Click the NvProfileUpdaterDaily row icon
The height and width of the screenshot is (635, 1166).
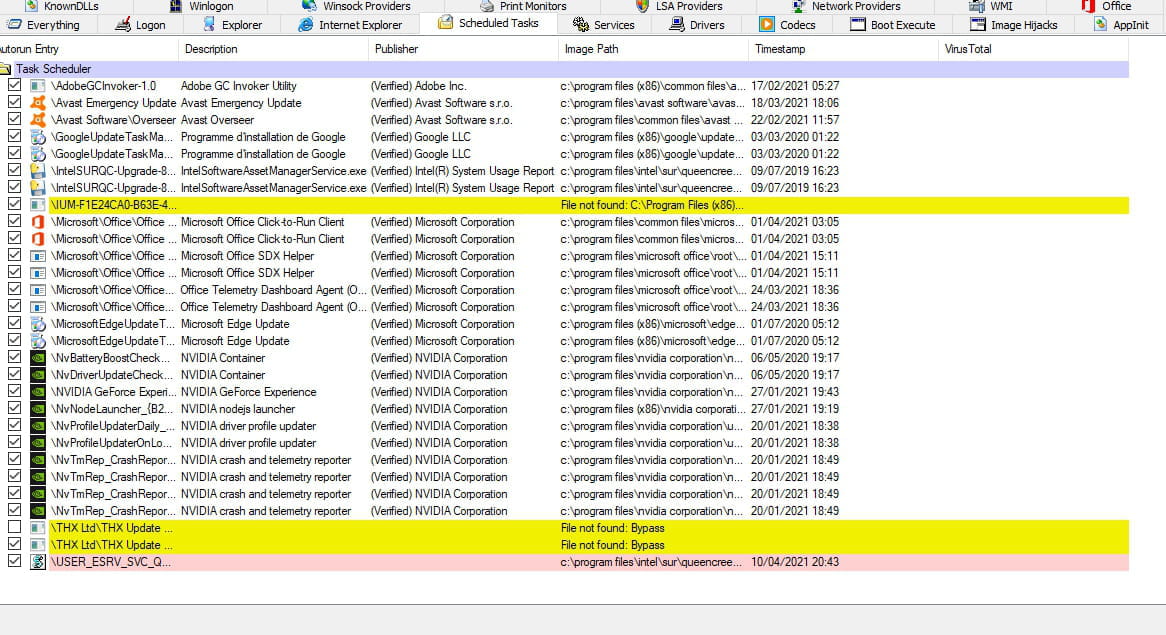tap(37, 426)
